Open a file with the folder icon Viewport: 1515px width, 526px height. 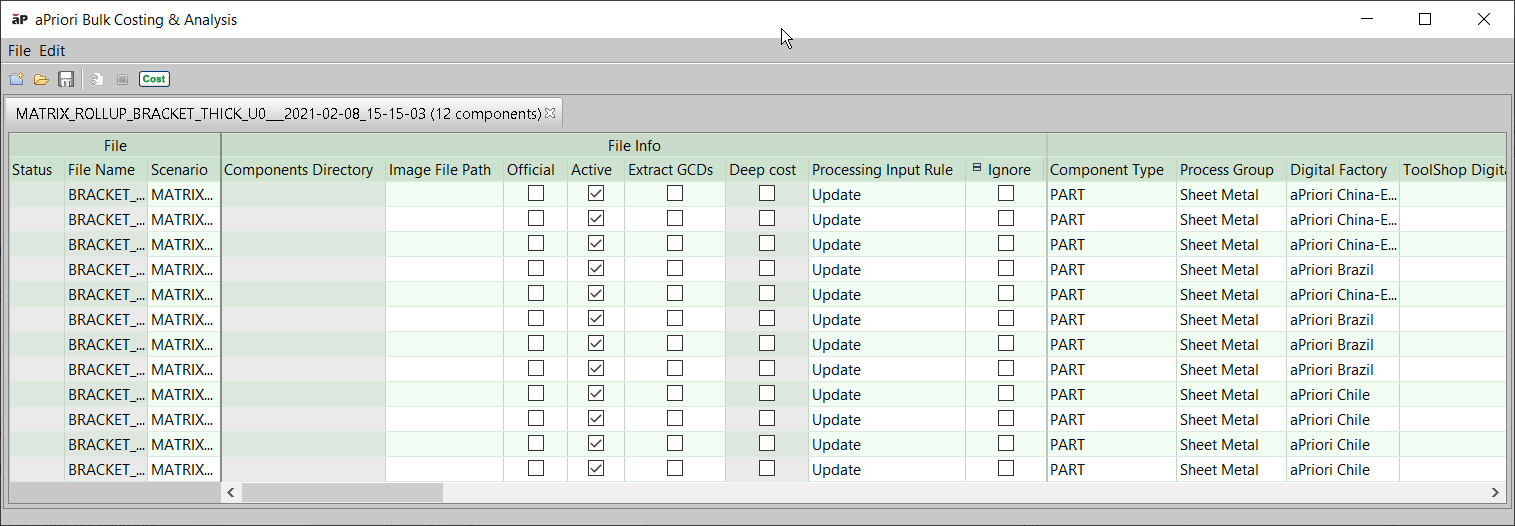coord(41,79)
